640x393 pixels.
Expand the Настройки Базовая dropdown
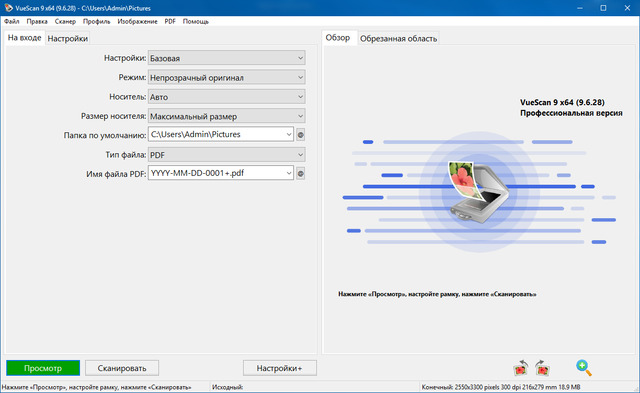(227, 58)
